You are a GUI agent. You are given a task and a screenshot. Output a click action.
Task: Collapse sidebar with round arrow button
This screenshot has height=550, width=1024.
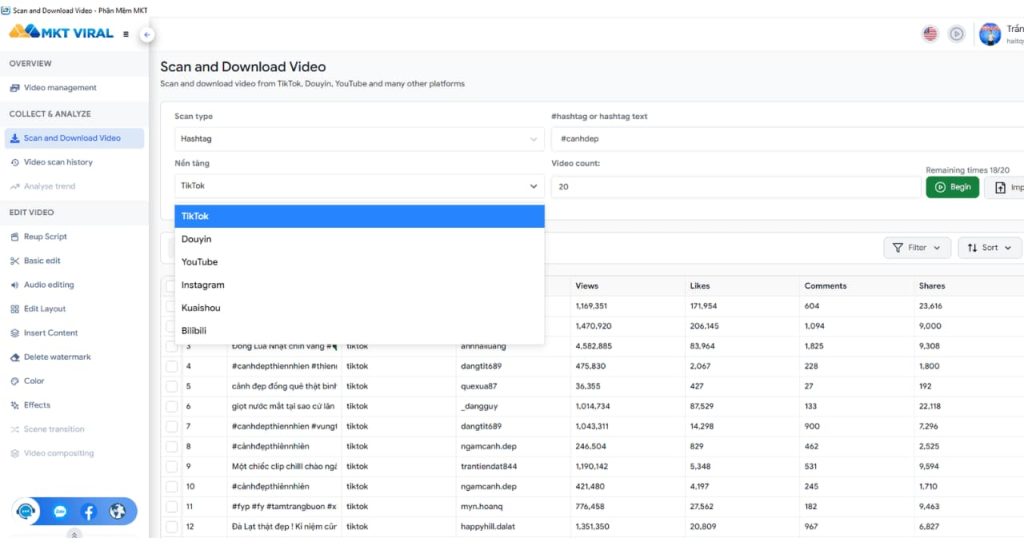(x=147, y=35)
